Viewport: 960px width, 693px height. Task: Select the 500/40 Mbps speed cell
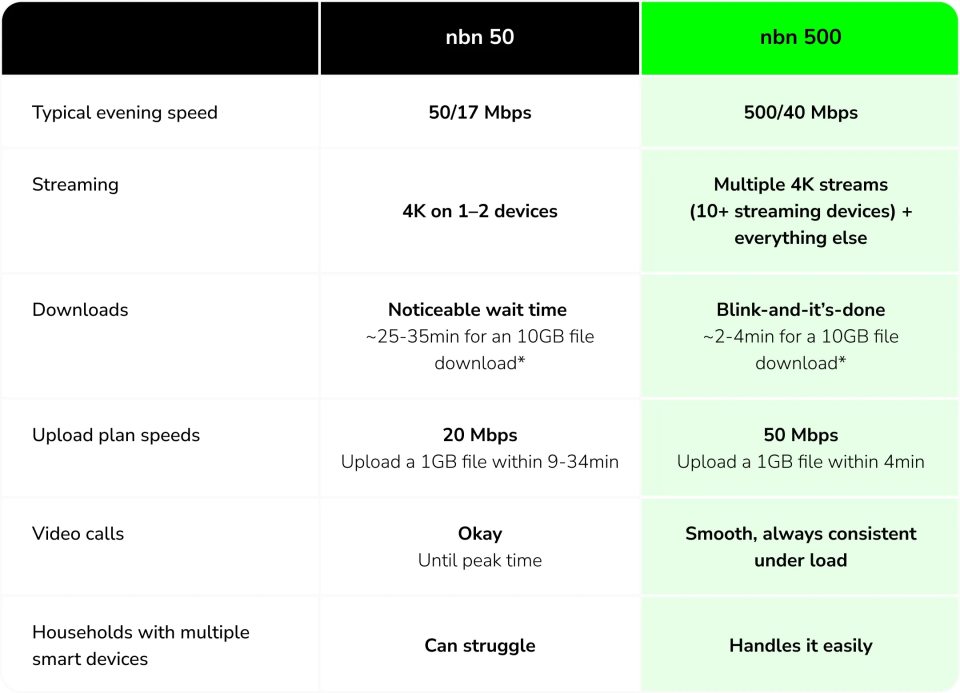[800, 112]
